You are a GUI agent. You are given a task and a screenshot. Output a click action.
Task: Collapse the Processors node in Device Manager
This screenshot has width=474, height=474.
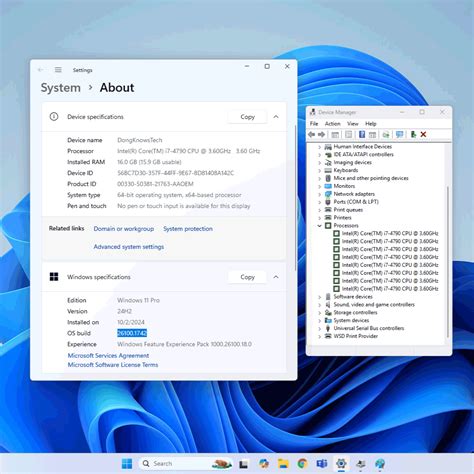319,226
